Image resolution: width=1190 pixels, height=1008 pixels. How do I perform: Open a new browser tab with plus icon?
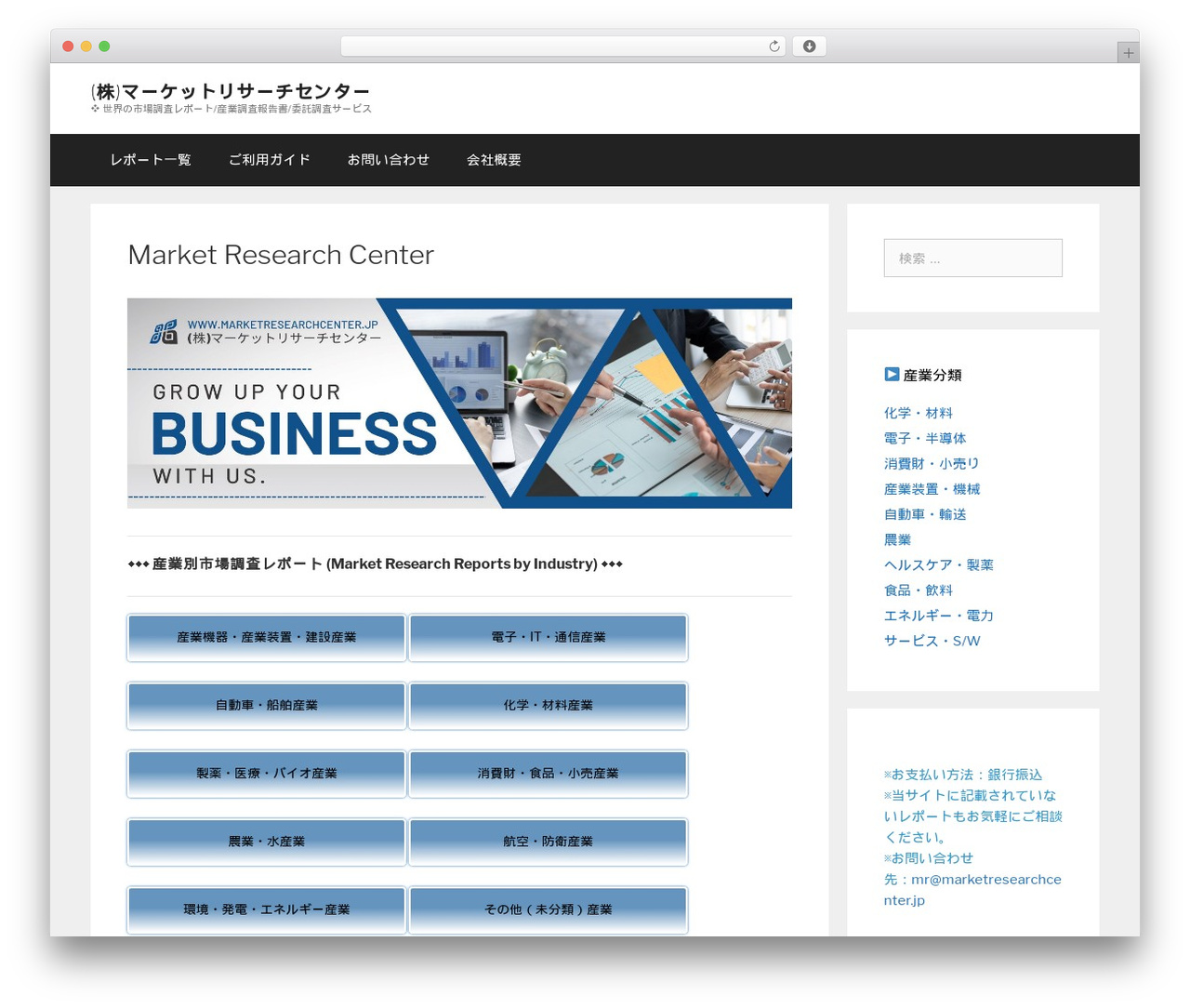pos(1128,53)
